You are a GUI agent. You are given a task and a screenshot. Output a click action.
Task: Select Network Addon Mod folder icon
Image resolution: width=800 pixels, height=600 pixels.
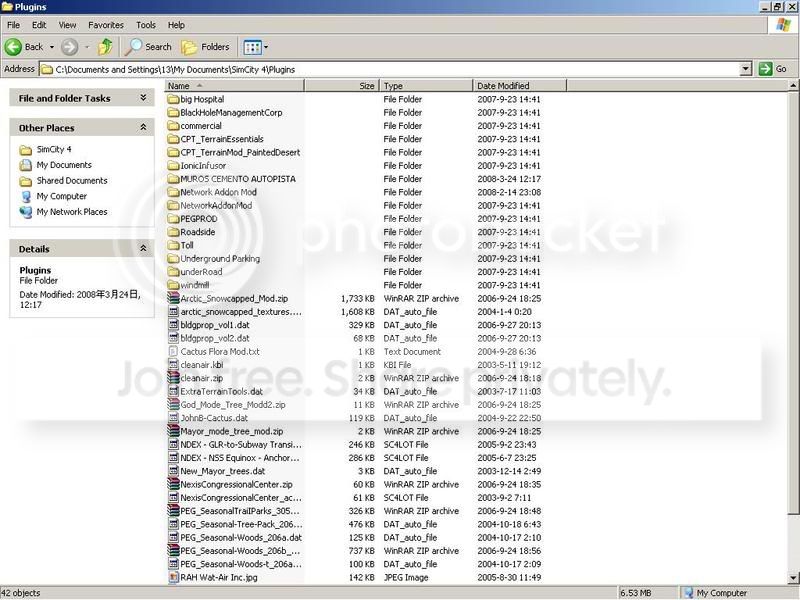pos(173,192)
